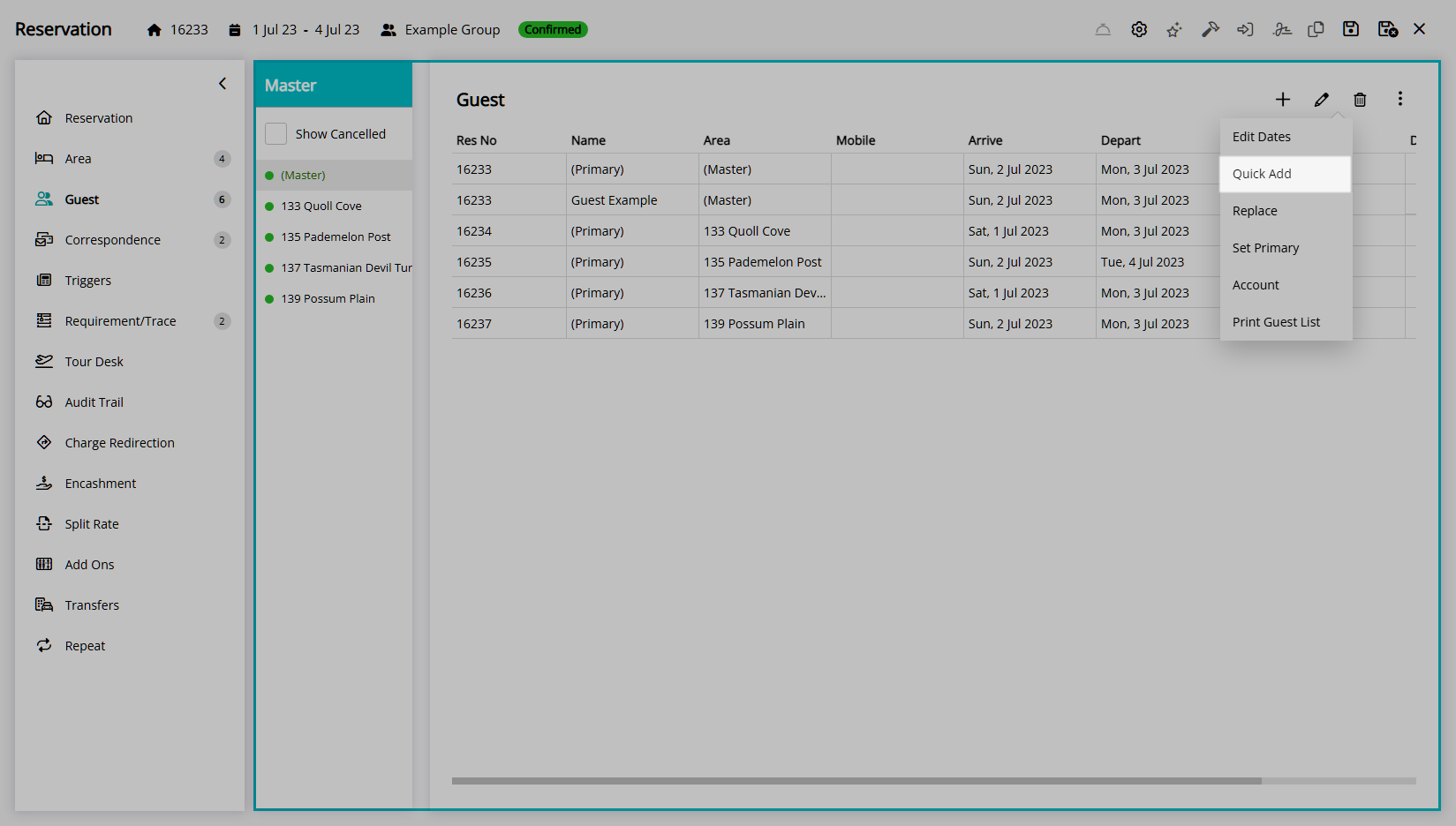
Task: Select 135 Pademelon Post in area list
Action: 334,237
